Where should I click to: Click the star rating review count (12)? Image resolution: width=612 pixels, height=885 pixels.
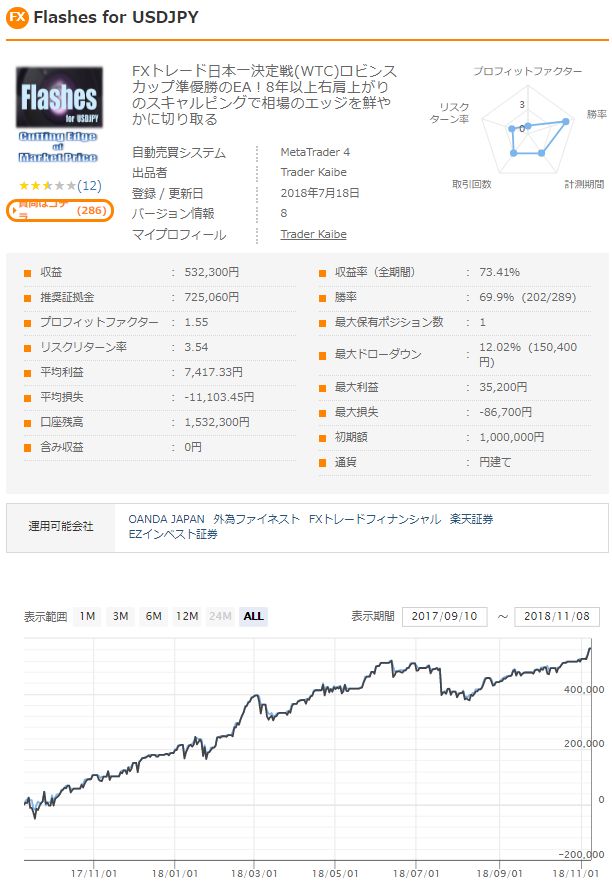(90, 186)
